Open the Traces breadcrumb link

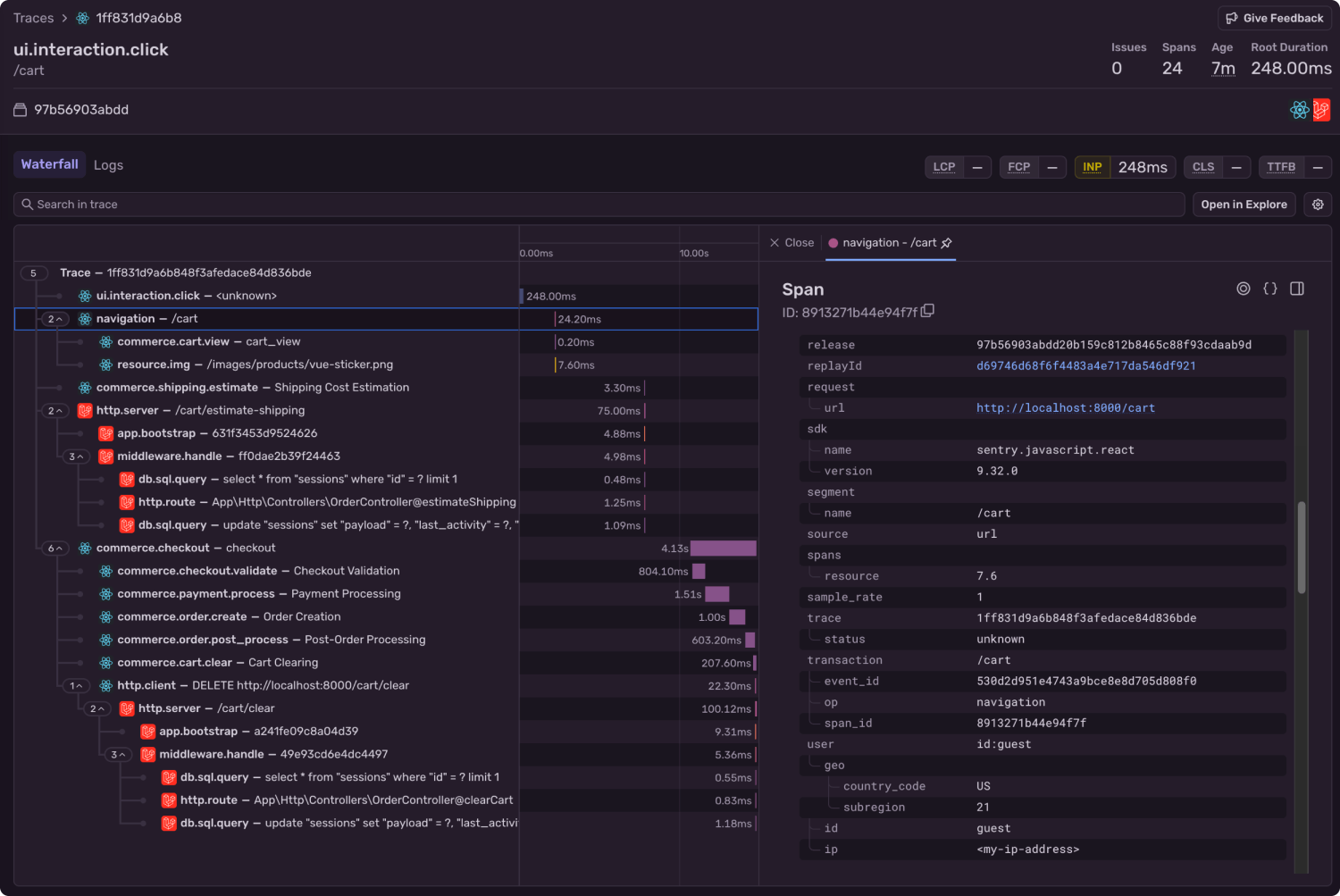click(x=33, y=17)
